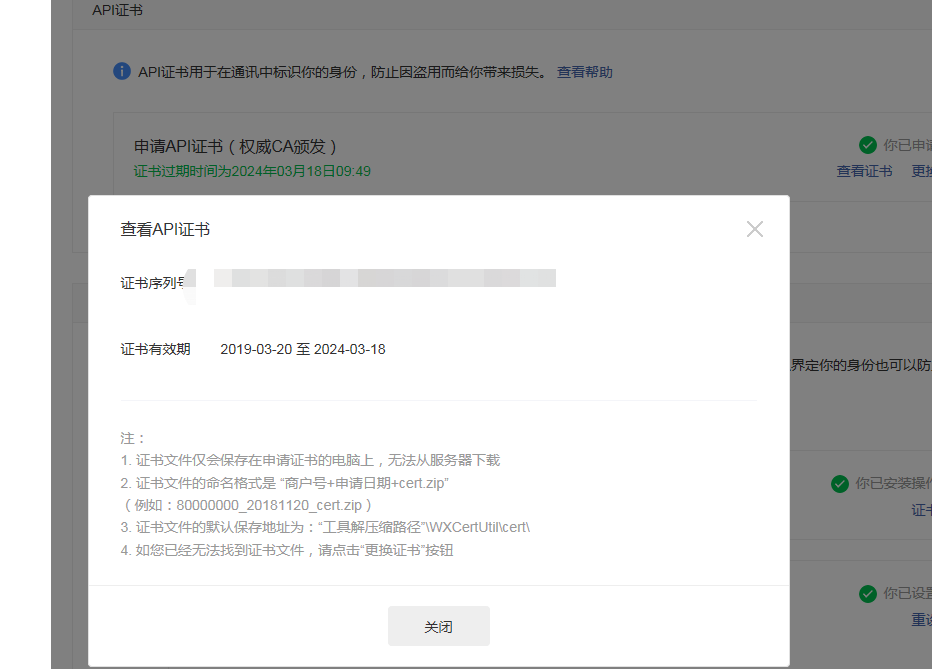
Task: Click the blue info icon beside API证书 description
Action: [x=122, y=71]
